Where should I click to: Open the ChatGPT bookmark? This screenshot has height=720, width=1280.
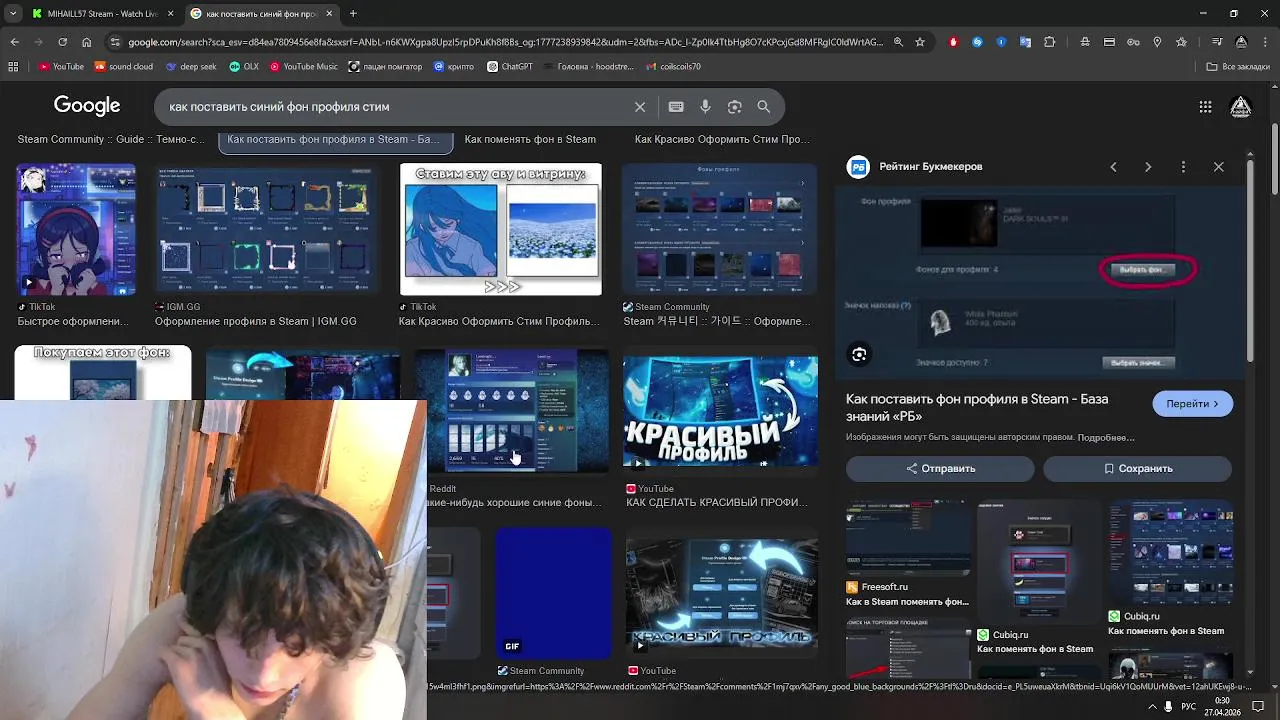(510, 67)
